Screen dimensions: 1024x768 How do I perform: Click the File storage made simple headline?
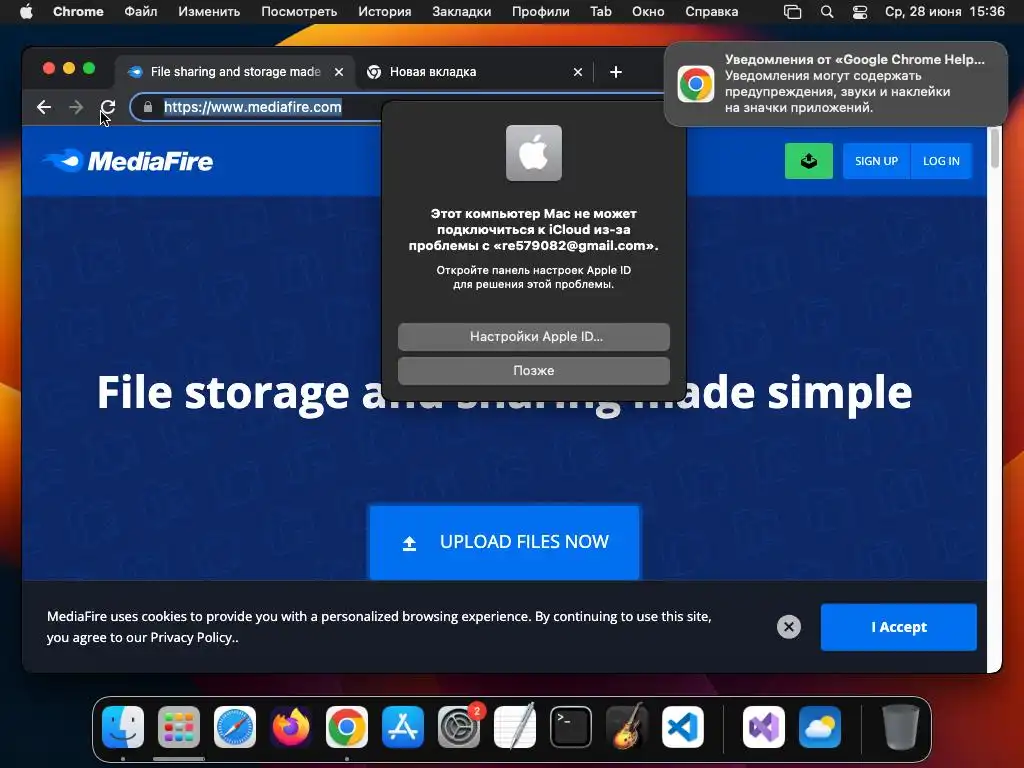[504, 392]
